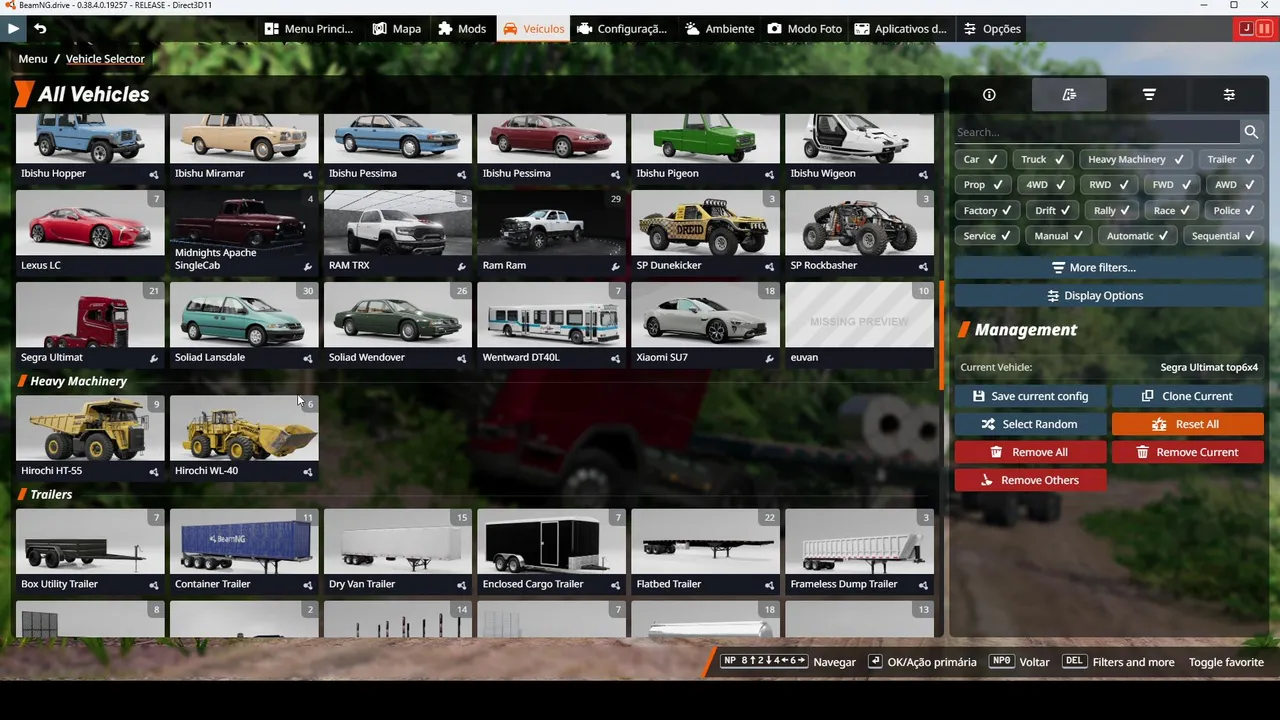
Task: Open the Opções menu item
Action: 992,29
